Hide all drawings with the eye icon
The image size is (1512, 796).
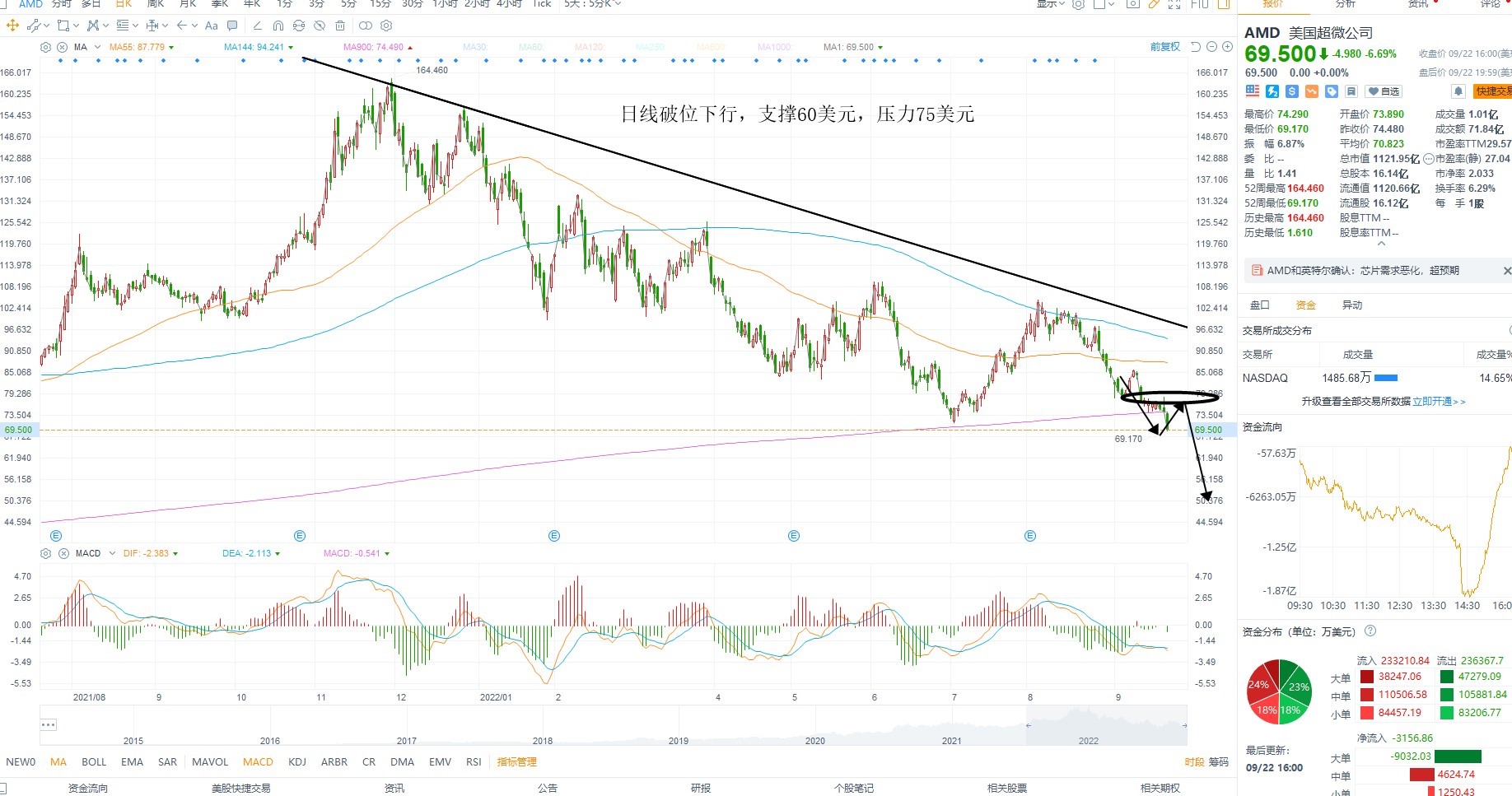tap(320, 26)
